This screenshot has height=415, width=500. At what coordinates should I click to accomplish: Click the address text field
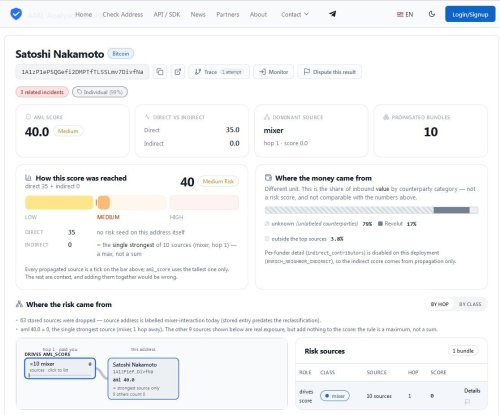point(82,72)
